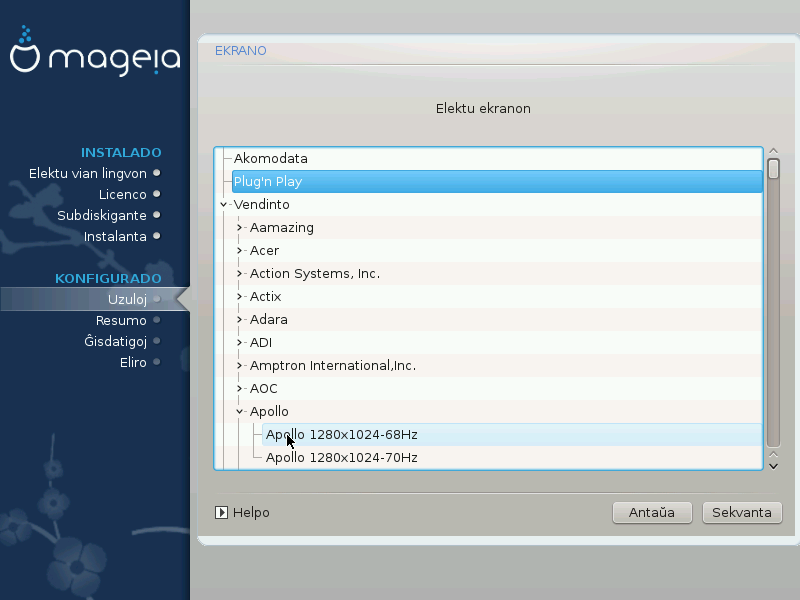Viewport: 800px width, 600px height.
Task: Expand the Adara vendor branch
Action: click(239, 319)
